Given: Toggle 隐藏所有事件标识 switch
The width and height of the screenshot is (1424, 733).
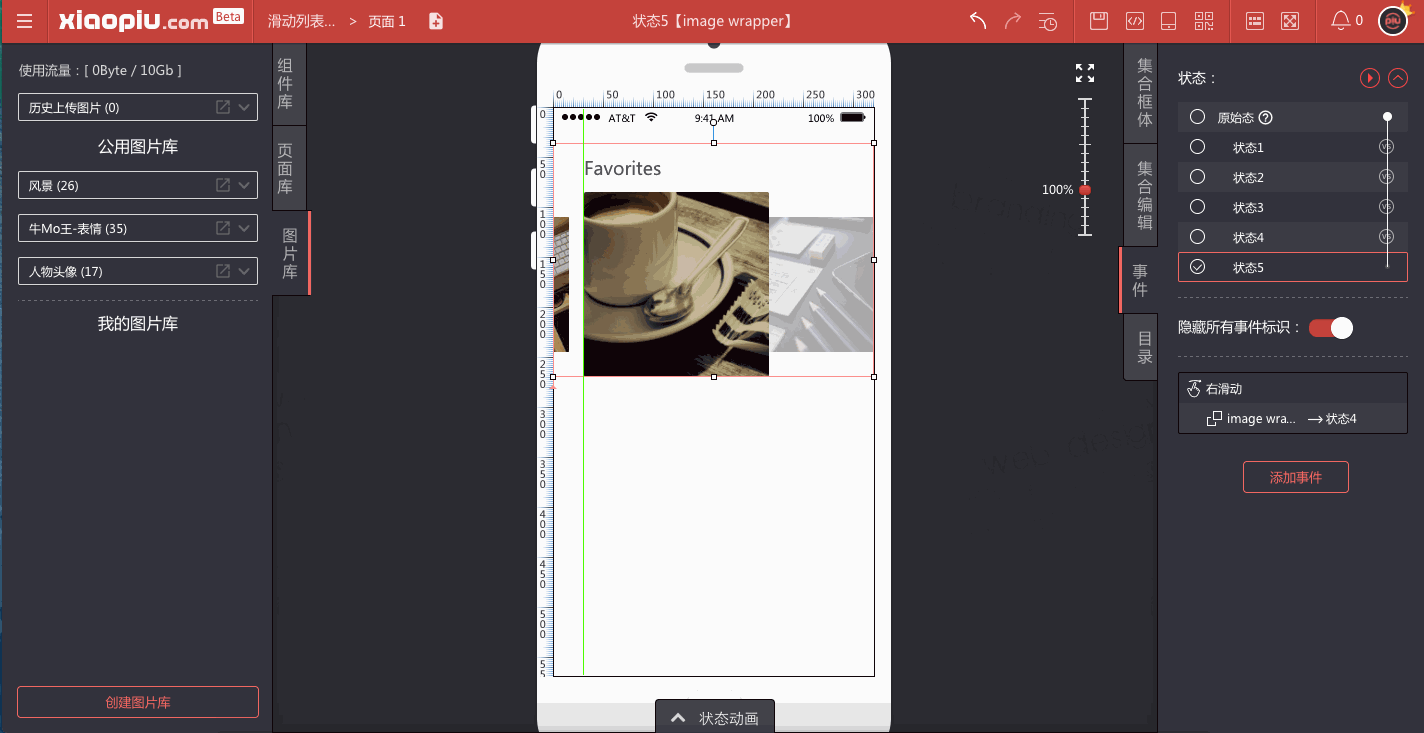Looking at the screenshot, I should click(1331, 328).
